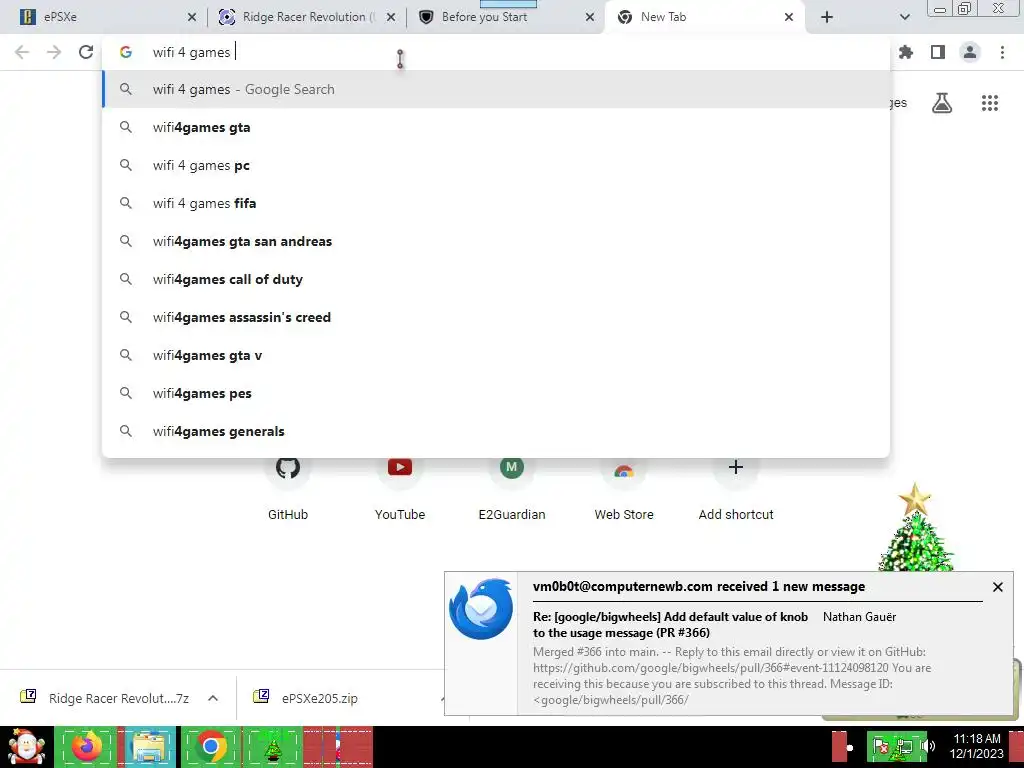The width and height of the screenshot is (1024, 768).
Task: Choose suggestion 'wifi4games assassin's creed'
Action: [x=496, y=317]
